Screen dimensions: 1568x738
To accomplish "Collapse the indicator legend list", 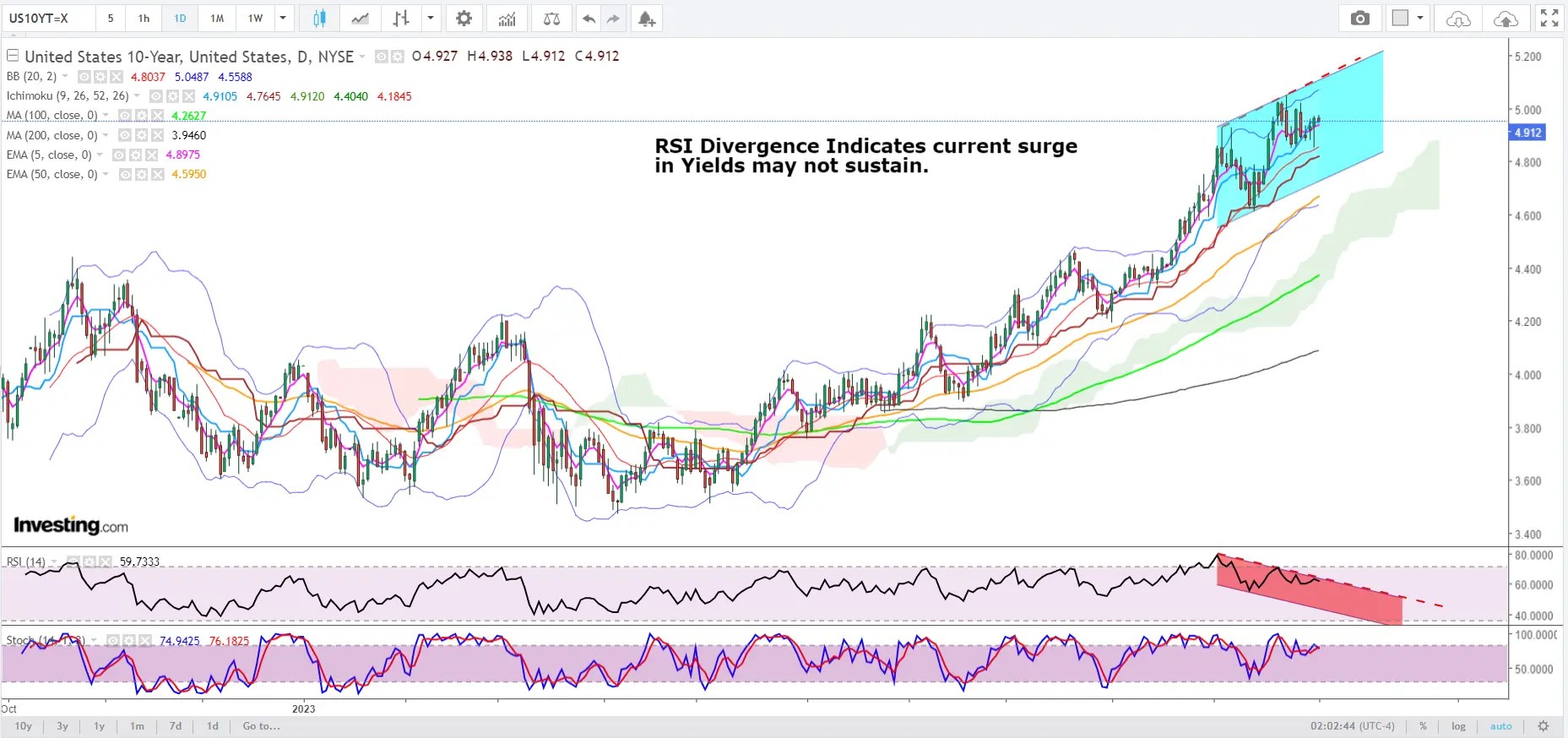I will click(13, 56).
